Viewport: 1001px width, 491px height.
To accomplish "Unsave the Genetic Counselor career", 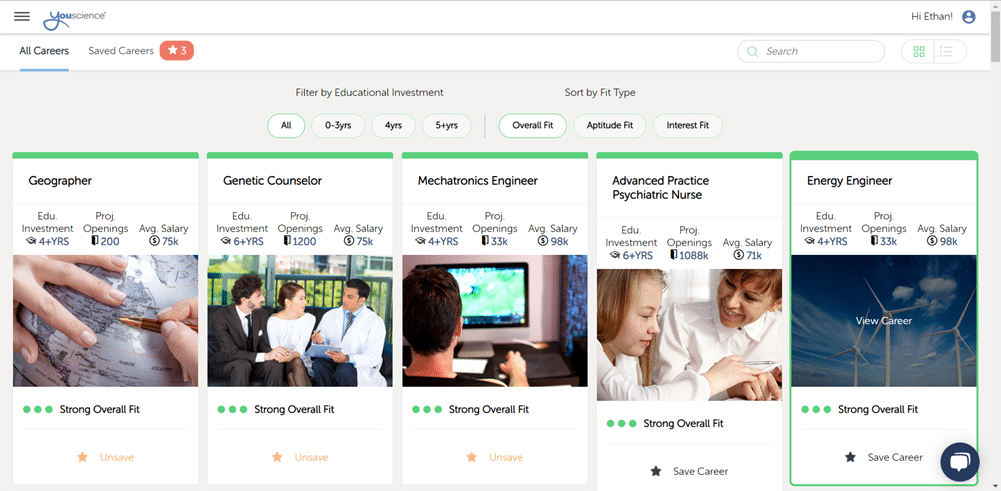I will point(300,457).
